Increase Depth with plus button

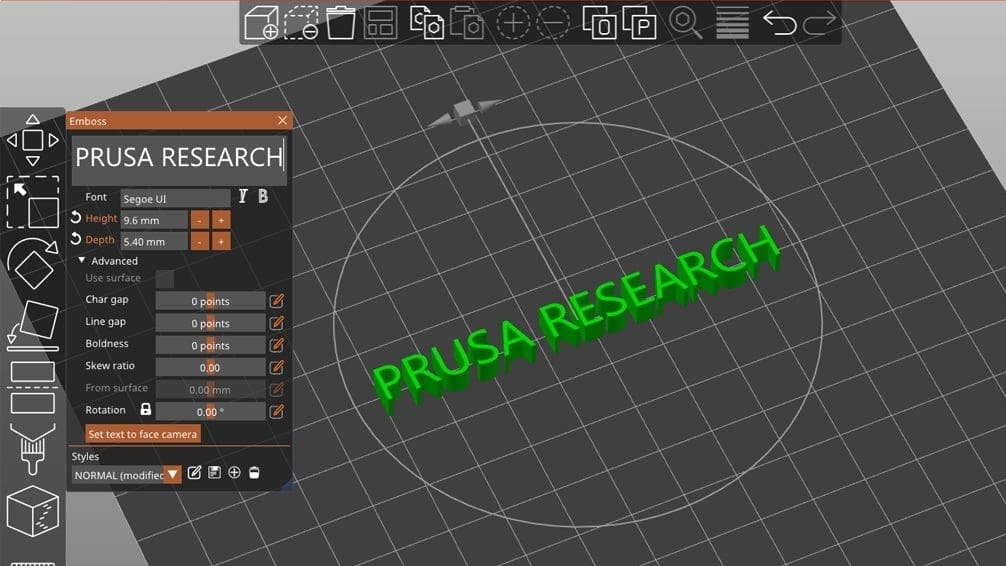pos(221,241)
